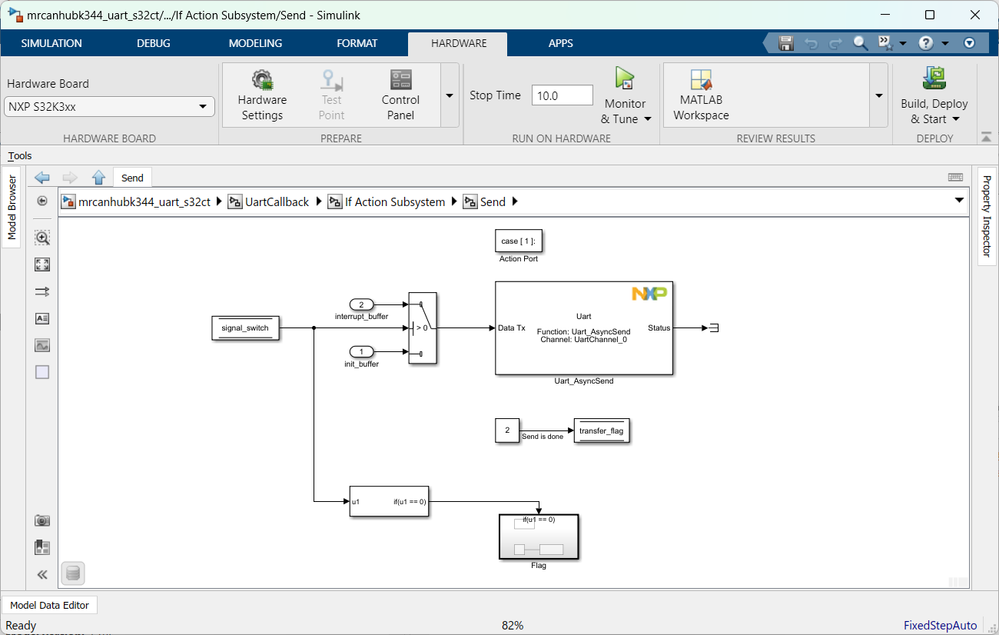Select the If block with u1 == 0
This screenshot has height=635, width=999.
pos(389,501)
